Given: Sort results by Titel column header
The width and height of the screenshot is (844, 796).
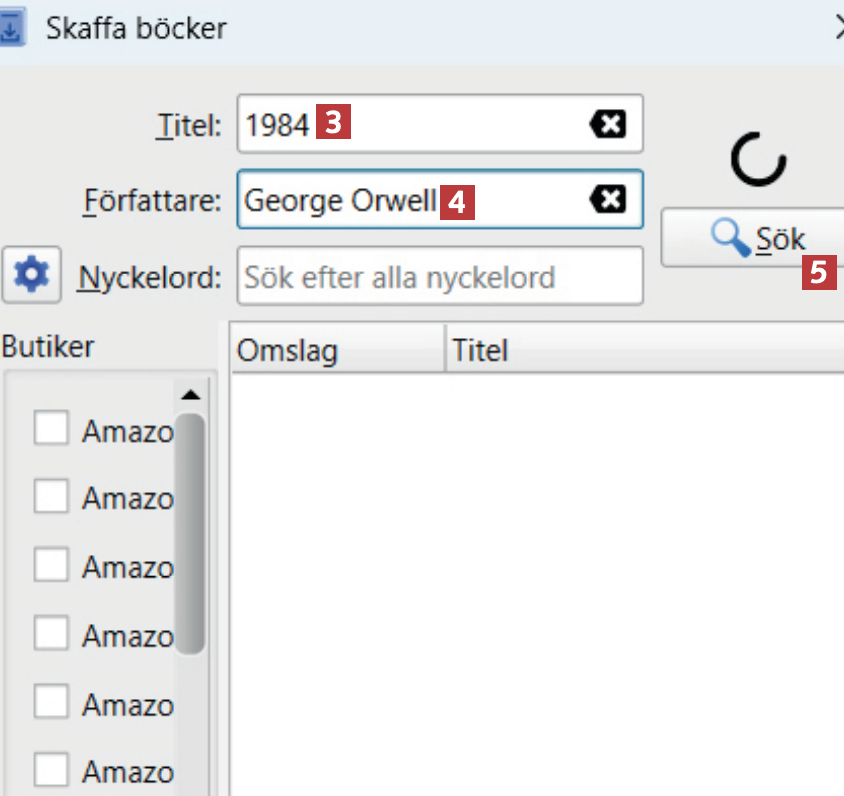Looking at the screenshot, I should coord(640,350).
